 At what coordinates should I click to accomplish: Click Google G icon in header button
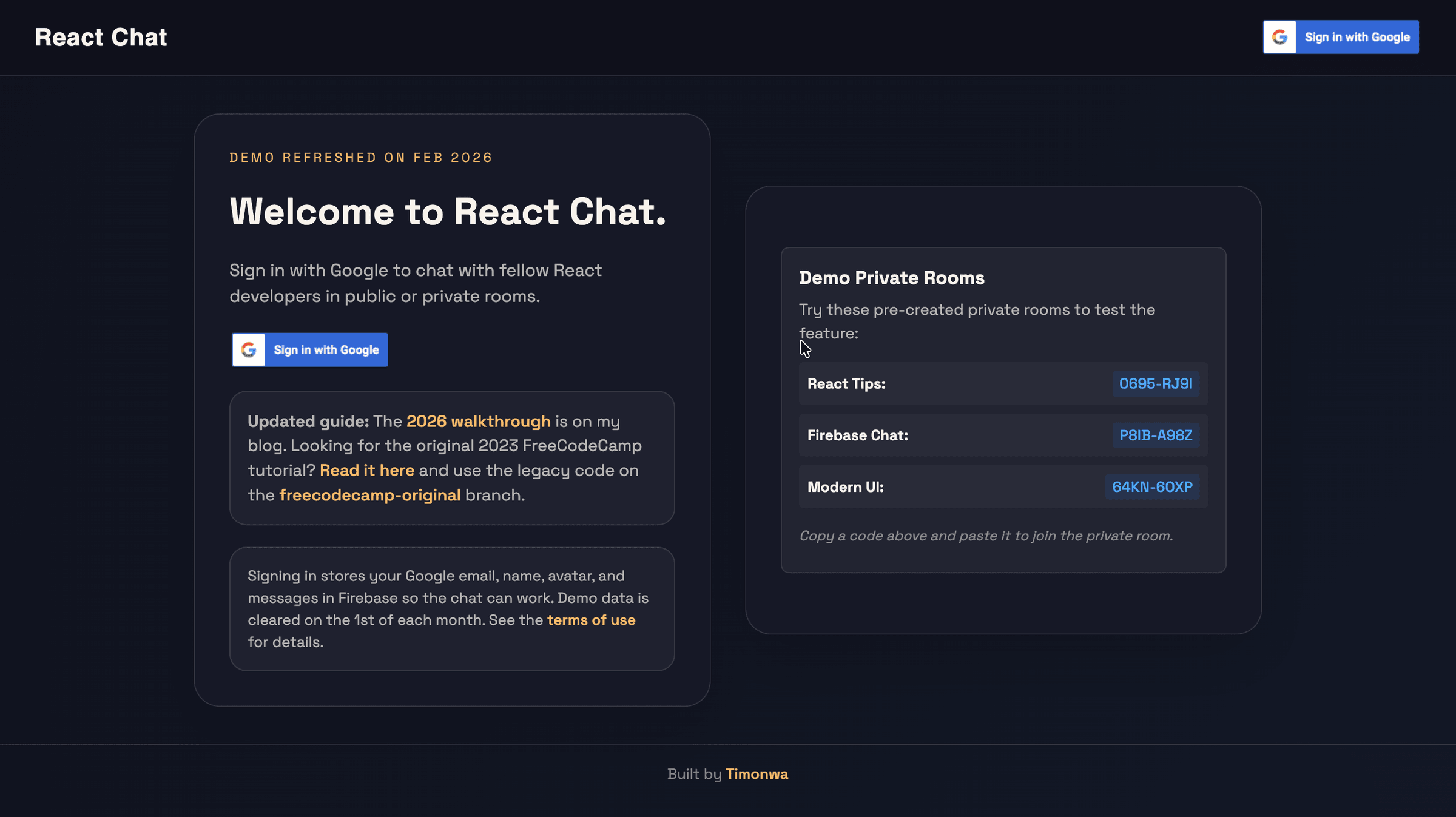point(1279,37)
